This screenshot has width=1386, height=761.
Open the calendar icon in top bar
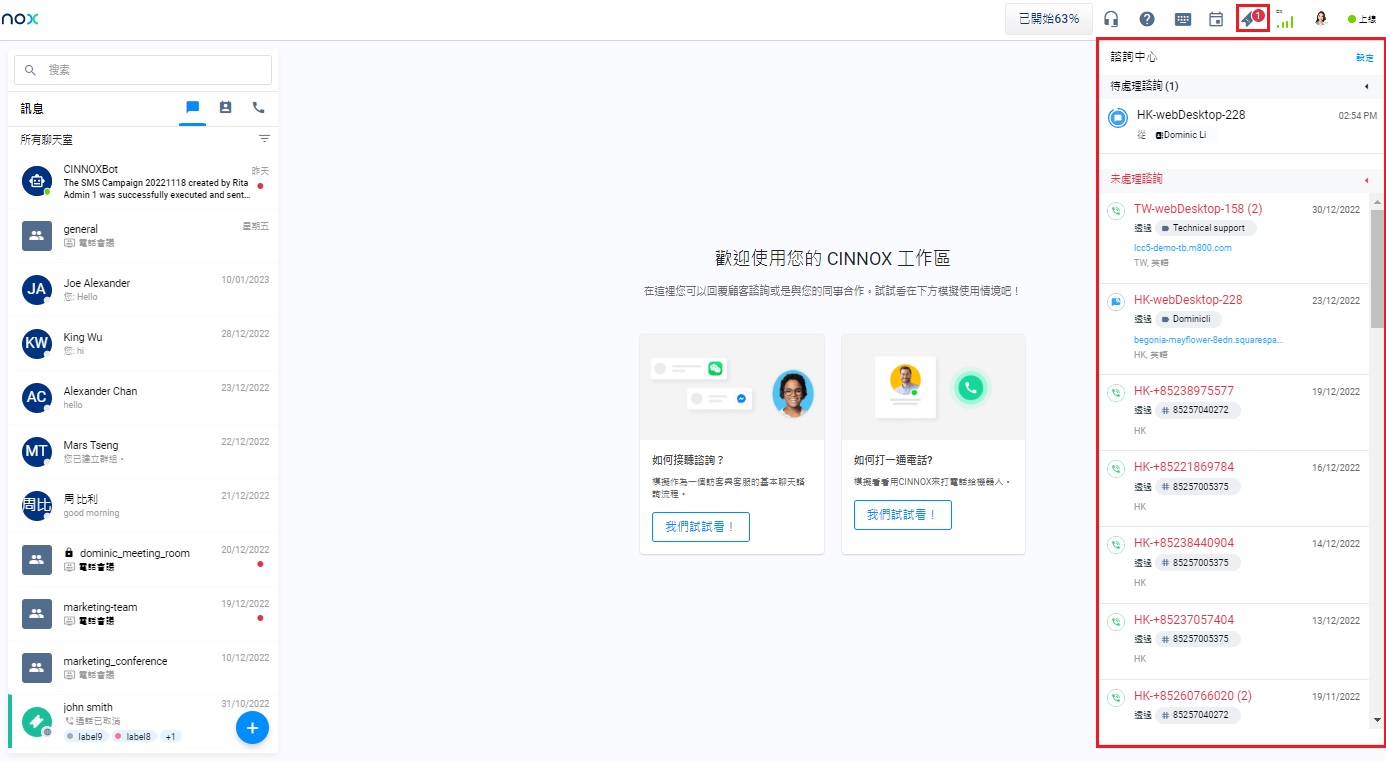tap(1216, 19)
